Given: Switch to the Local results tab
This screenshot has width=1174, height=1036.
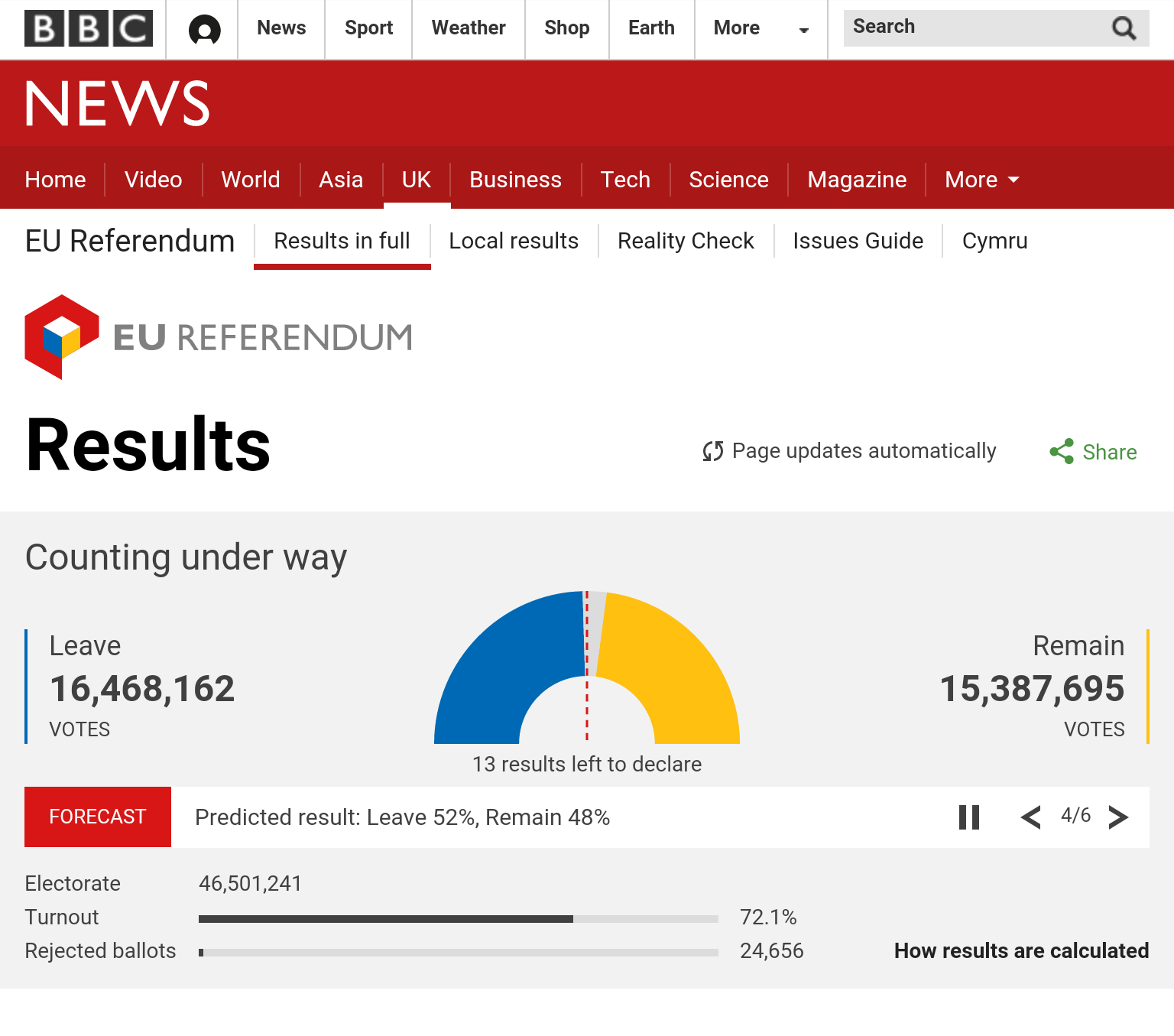Looking at the screenshot, I should coord(514,241).
